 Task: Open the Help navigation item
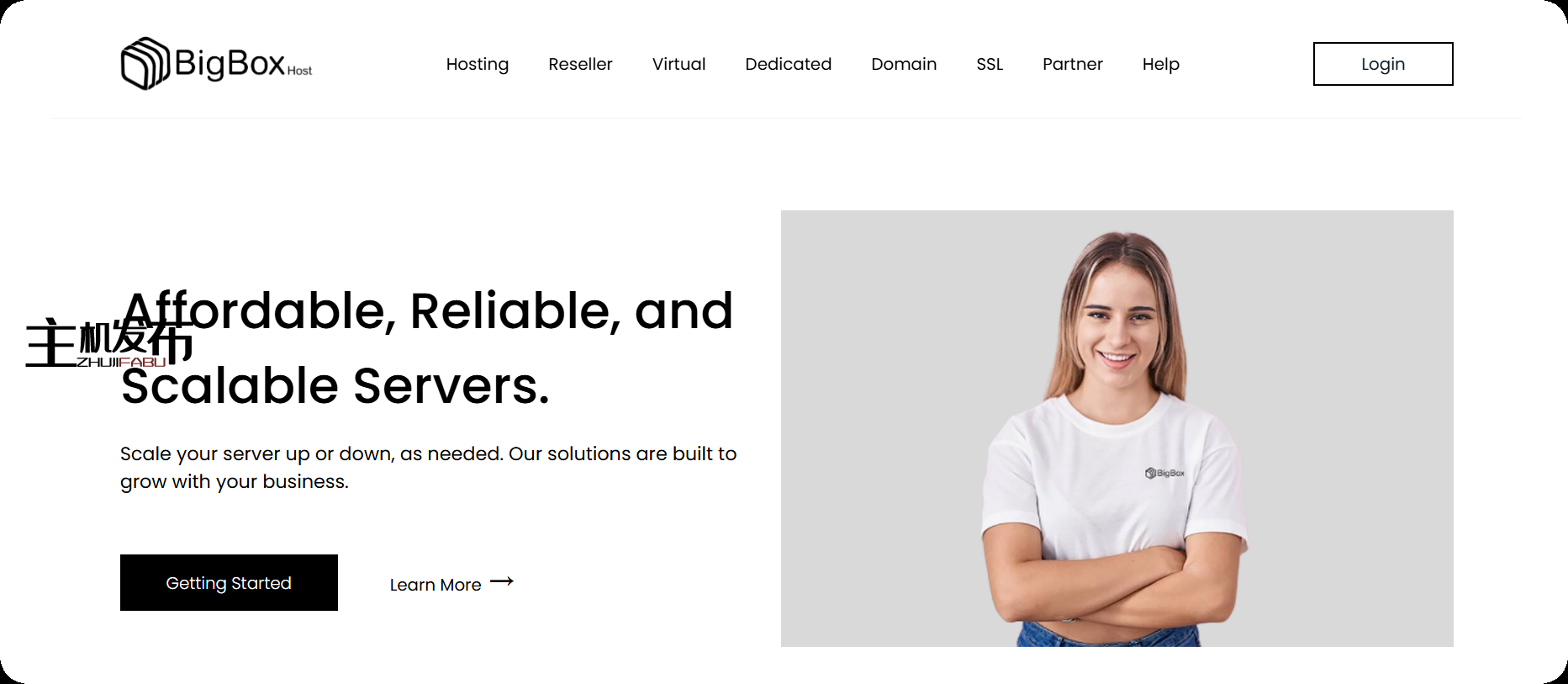1160,64
